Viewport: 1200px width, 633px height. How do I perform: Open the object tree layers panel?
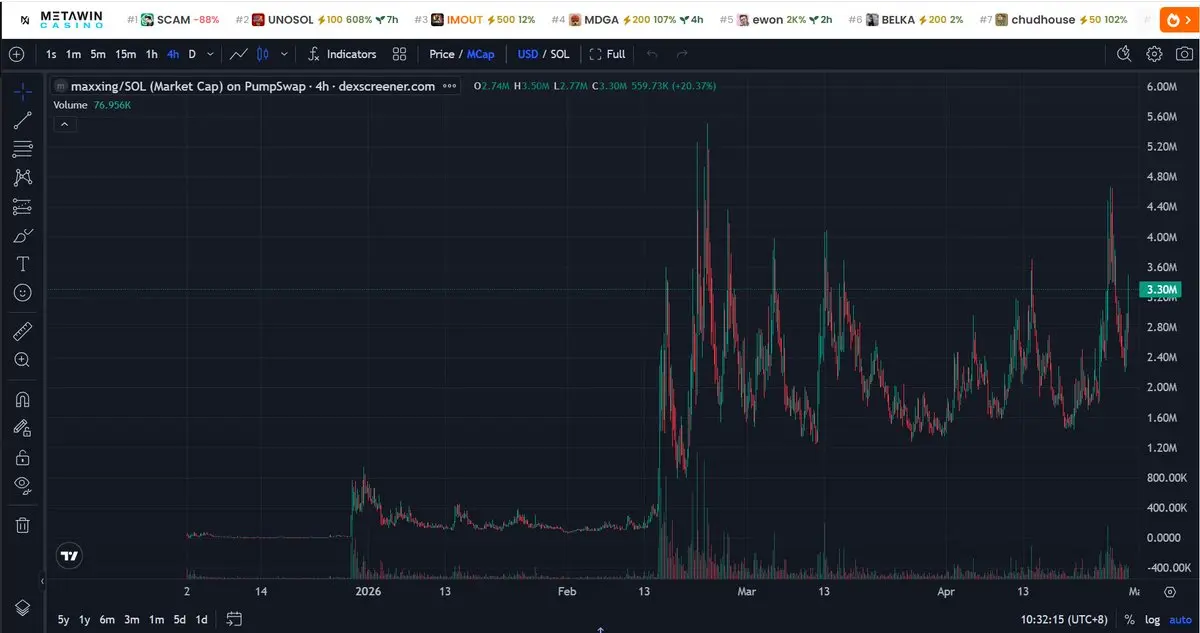[22, 607]
